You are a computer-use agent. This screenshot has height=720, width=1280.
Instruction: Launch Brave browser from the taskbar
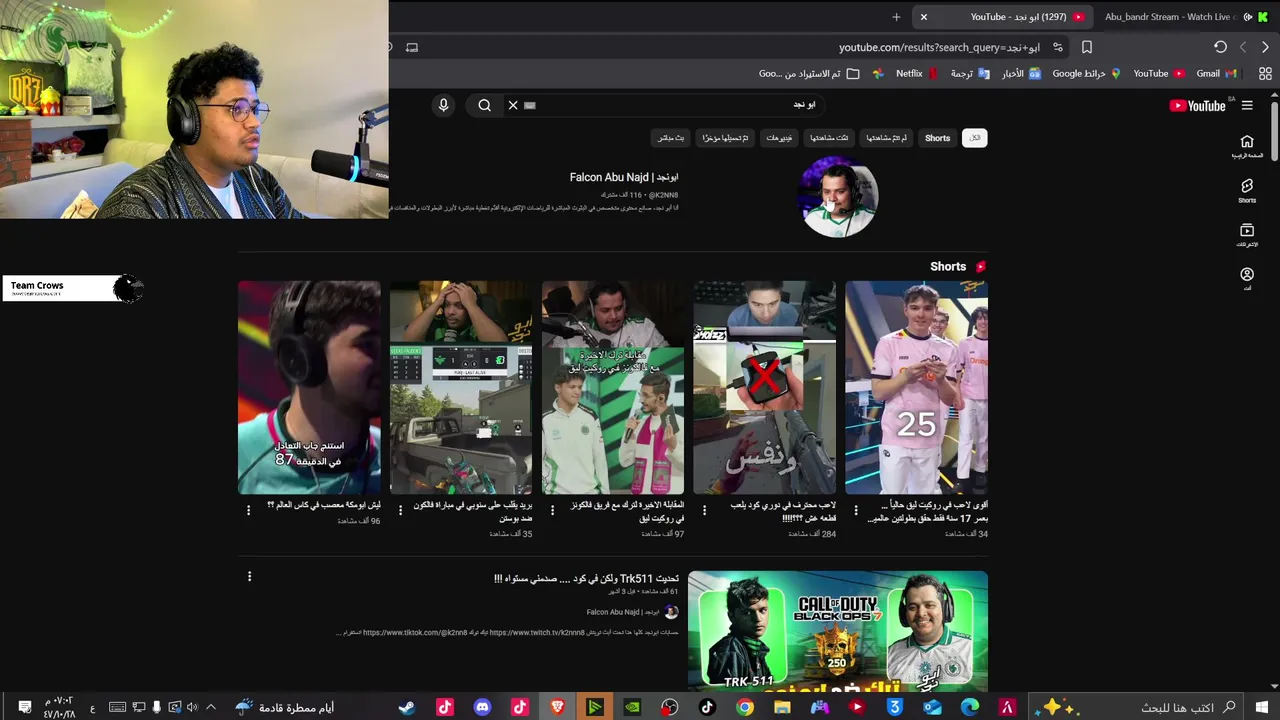point(557,707)
